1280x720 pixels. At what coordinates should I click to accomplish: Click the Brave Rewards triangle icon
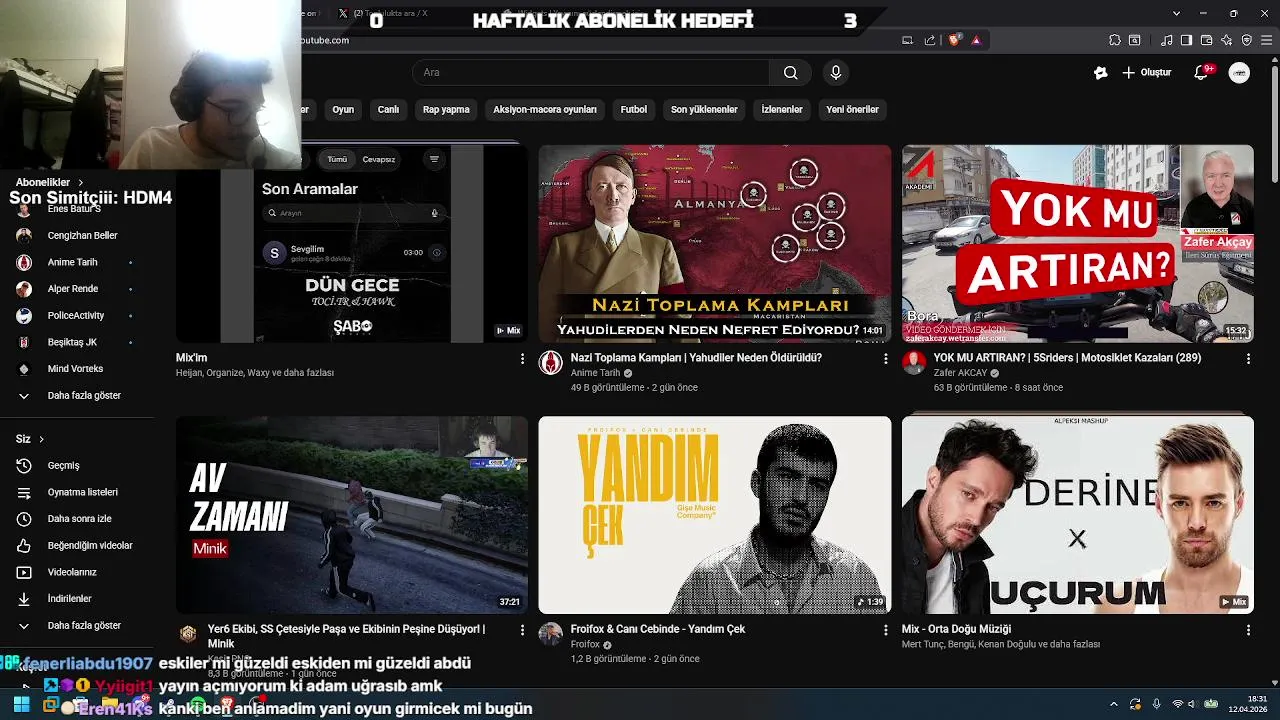click(x=976, y=40)
